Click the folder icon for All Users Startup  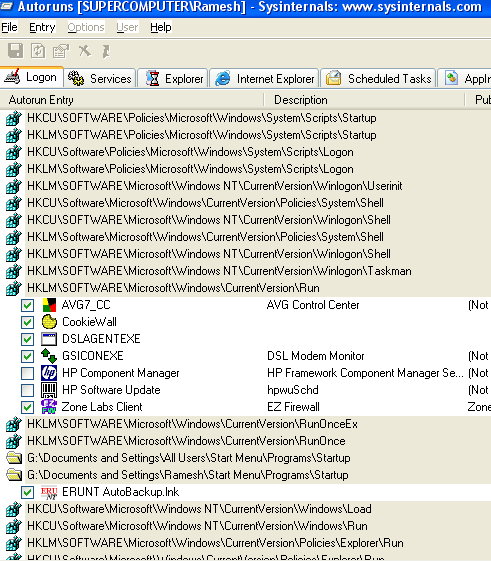click(x=14, y=458)
